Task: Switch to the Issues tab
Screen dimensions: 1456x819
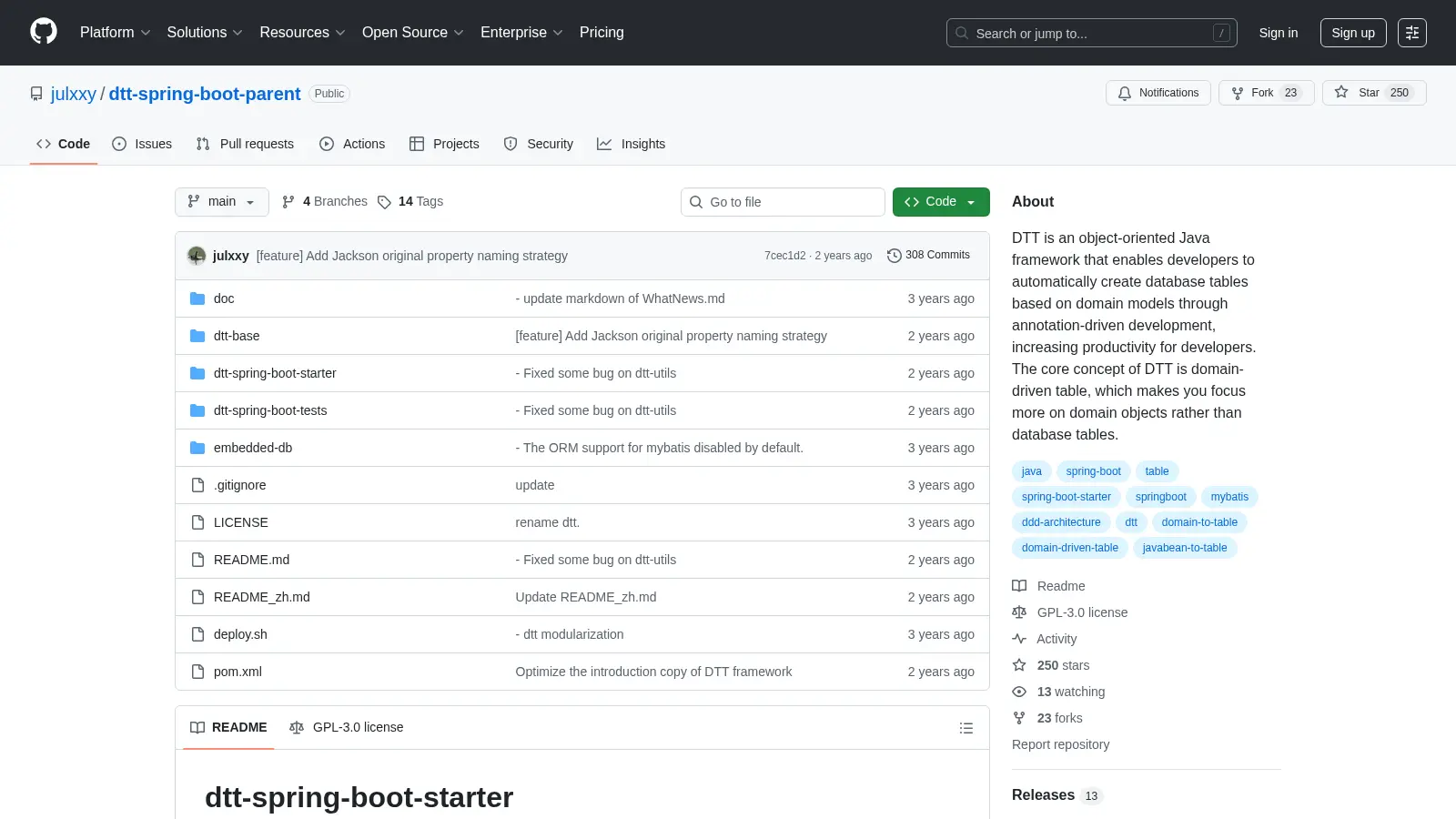Action: coord(142,144)
